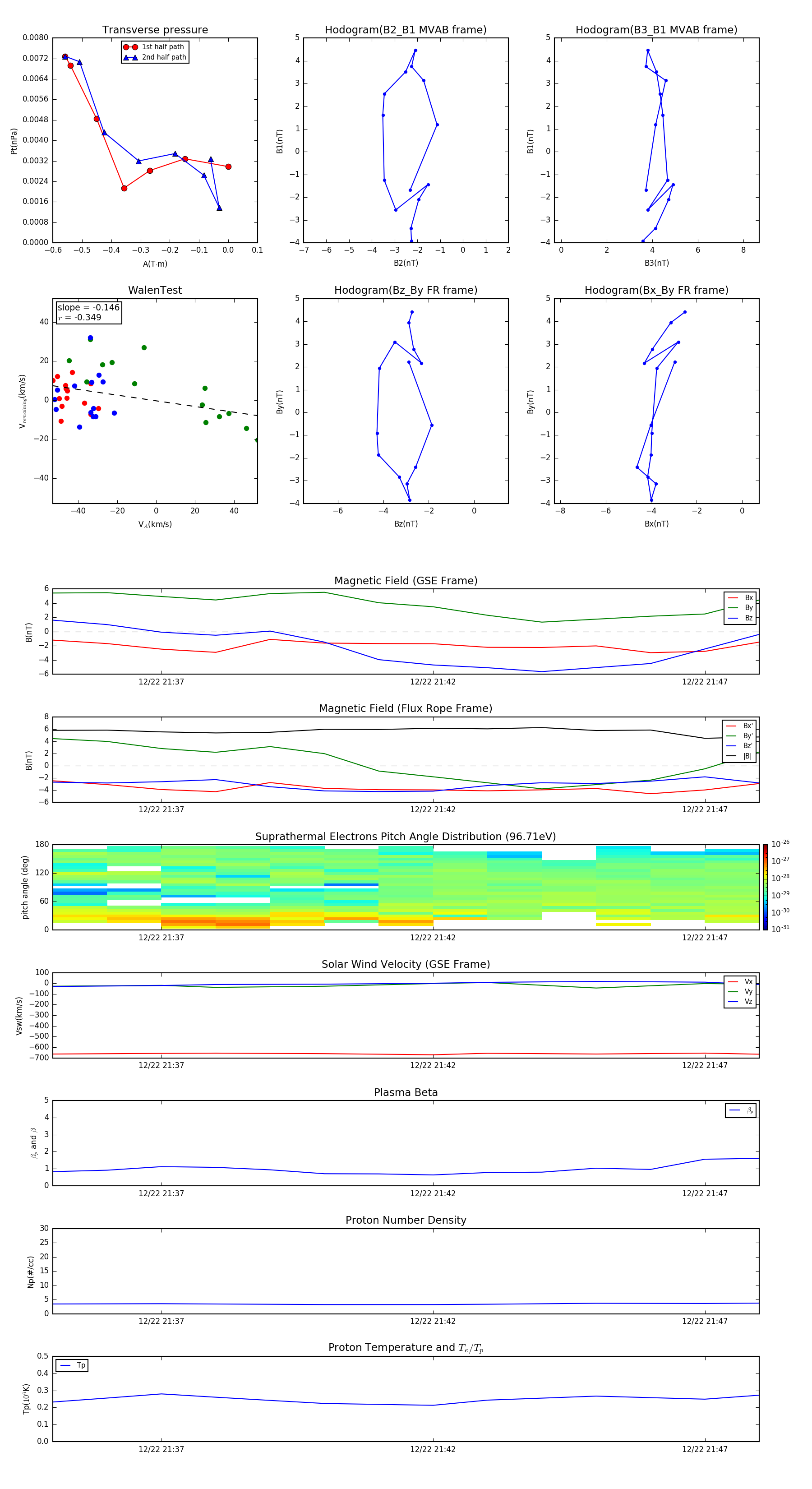Click the 'B2(nT)' x-axis label
This screenshot has height=1489, width=812.
click(406, 263)
